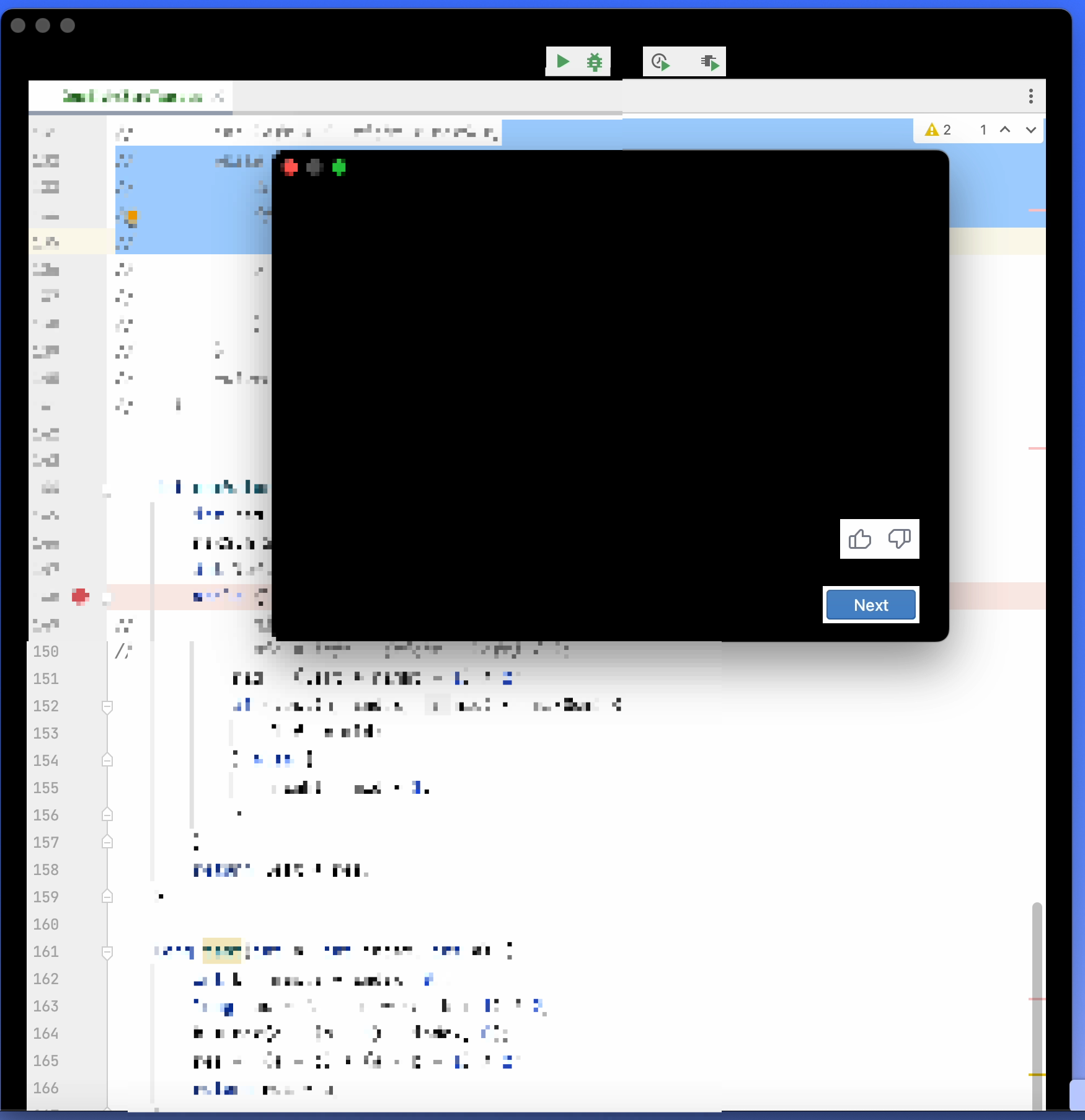
Task: Close the open editor file tab
Action: (x=218, y=97)
